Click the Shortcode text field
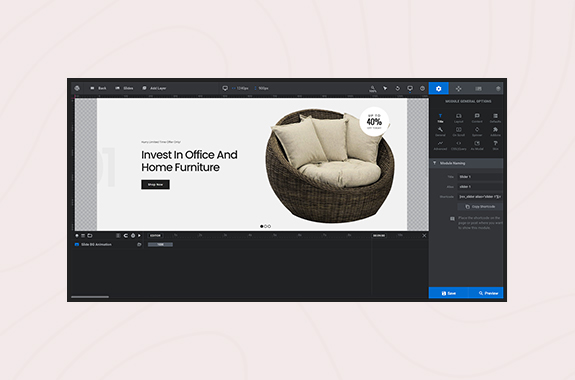This screenshot has height=380, width=575. (x=480, y=197)
